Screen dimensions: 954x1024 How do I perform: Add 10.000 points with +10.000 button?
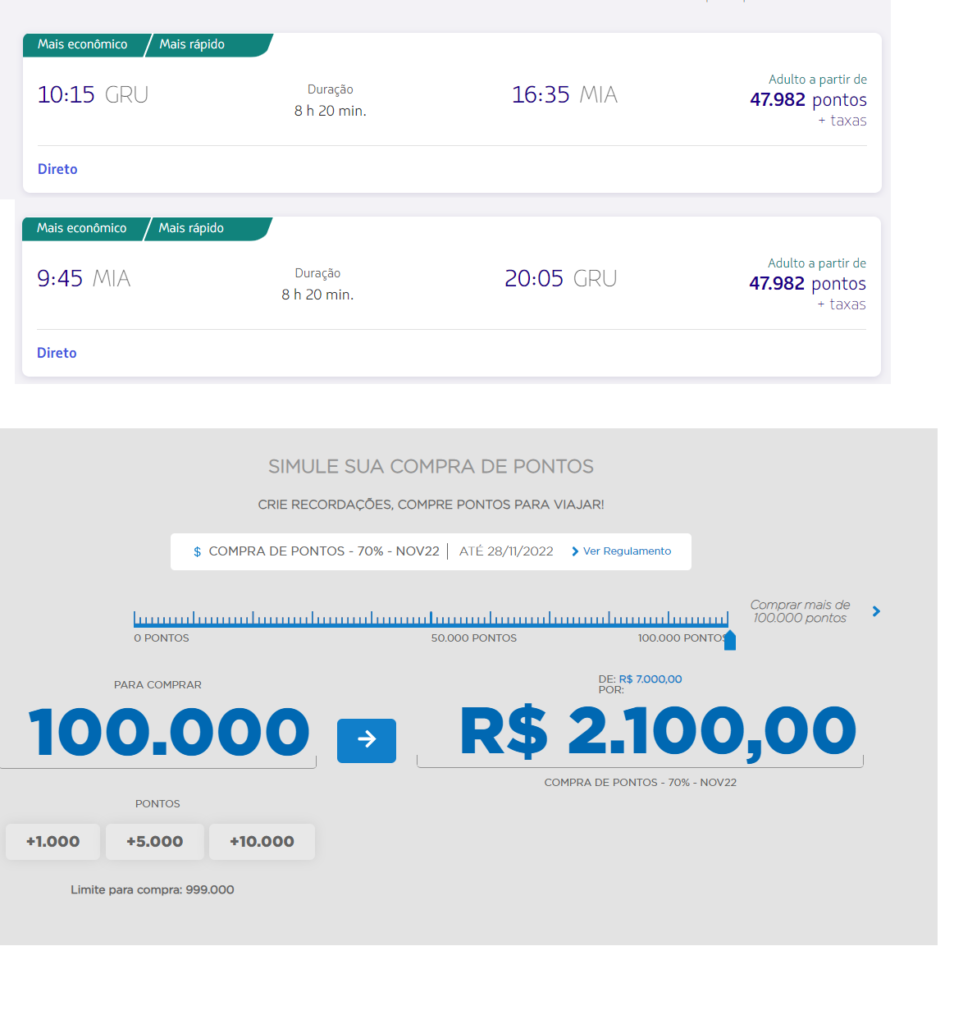pos(262,841)
